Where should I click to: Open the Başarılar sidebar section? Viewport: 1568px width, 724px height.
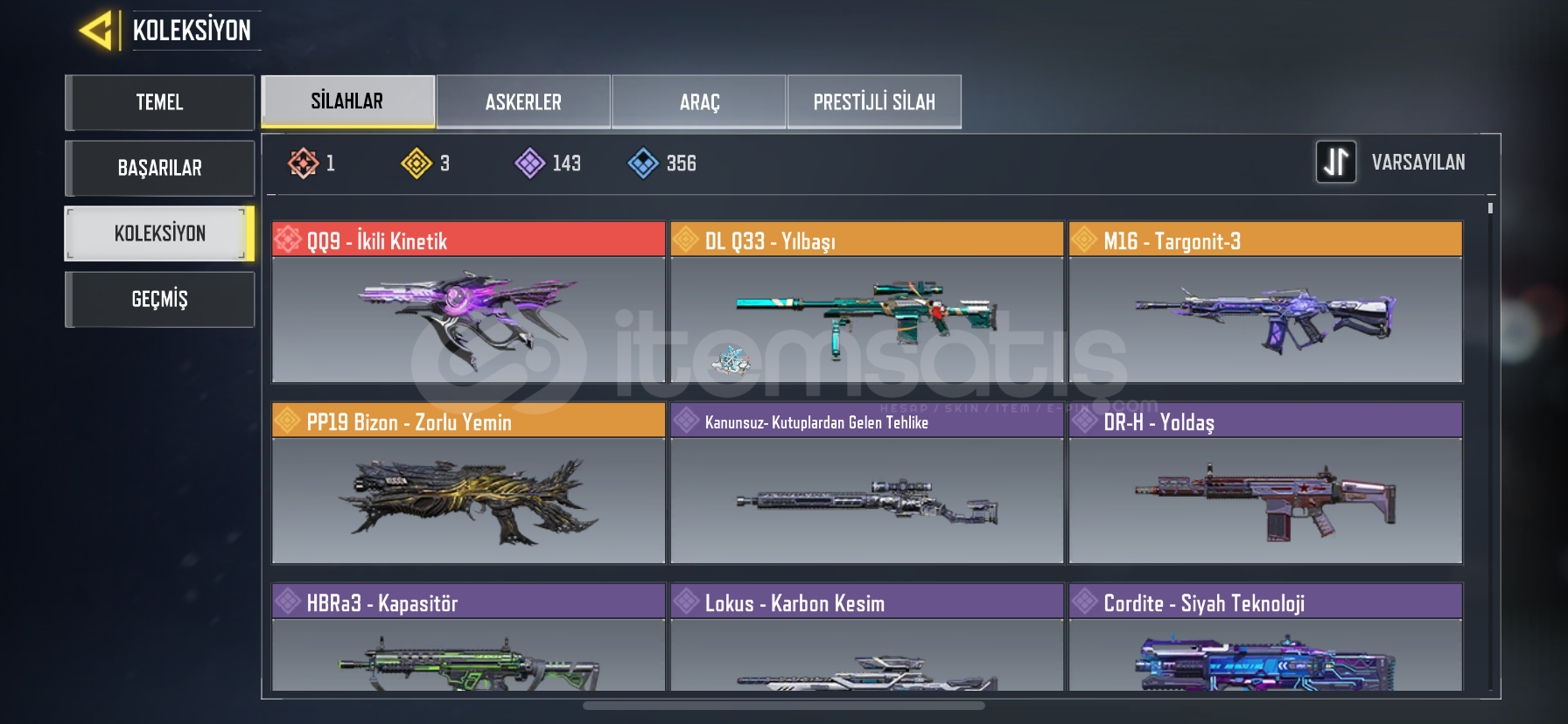[159, 168]
